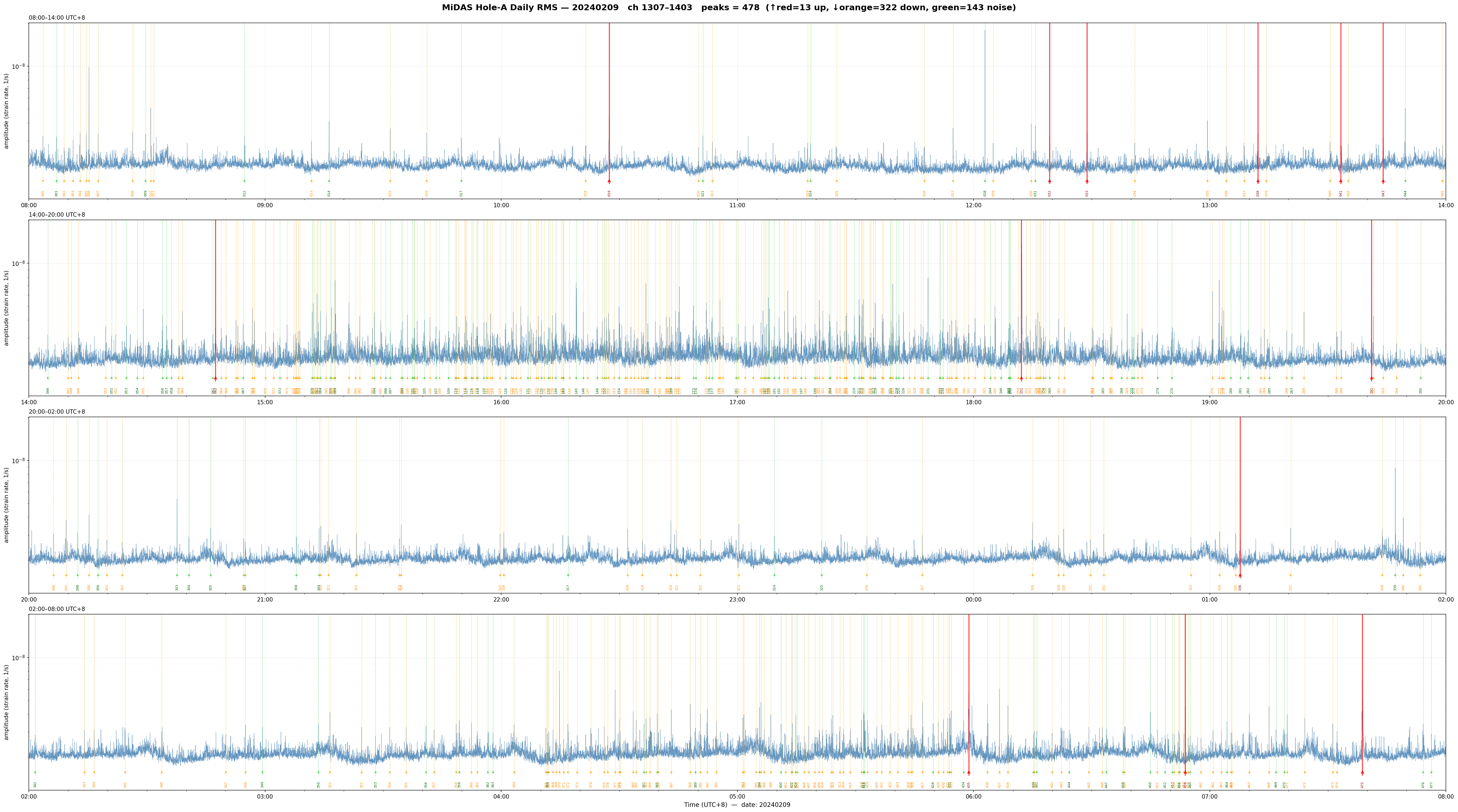Click the red up-arrow marker above peak 475
The height and width of the screenshot is (812, 1458).
click(x=1362, y=772)
